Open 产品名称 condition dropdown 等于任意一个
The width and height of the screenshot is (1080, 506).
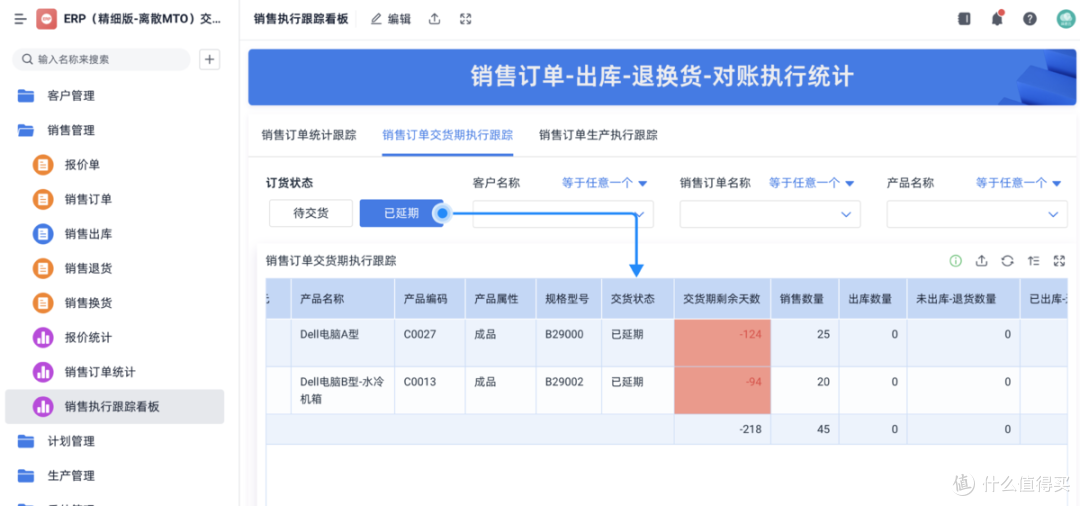click(x=1019, y=183)
